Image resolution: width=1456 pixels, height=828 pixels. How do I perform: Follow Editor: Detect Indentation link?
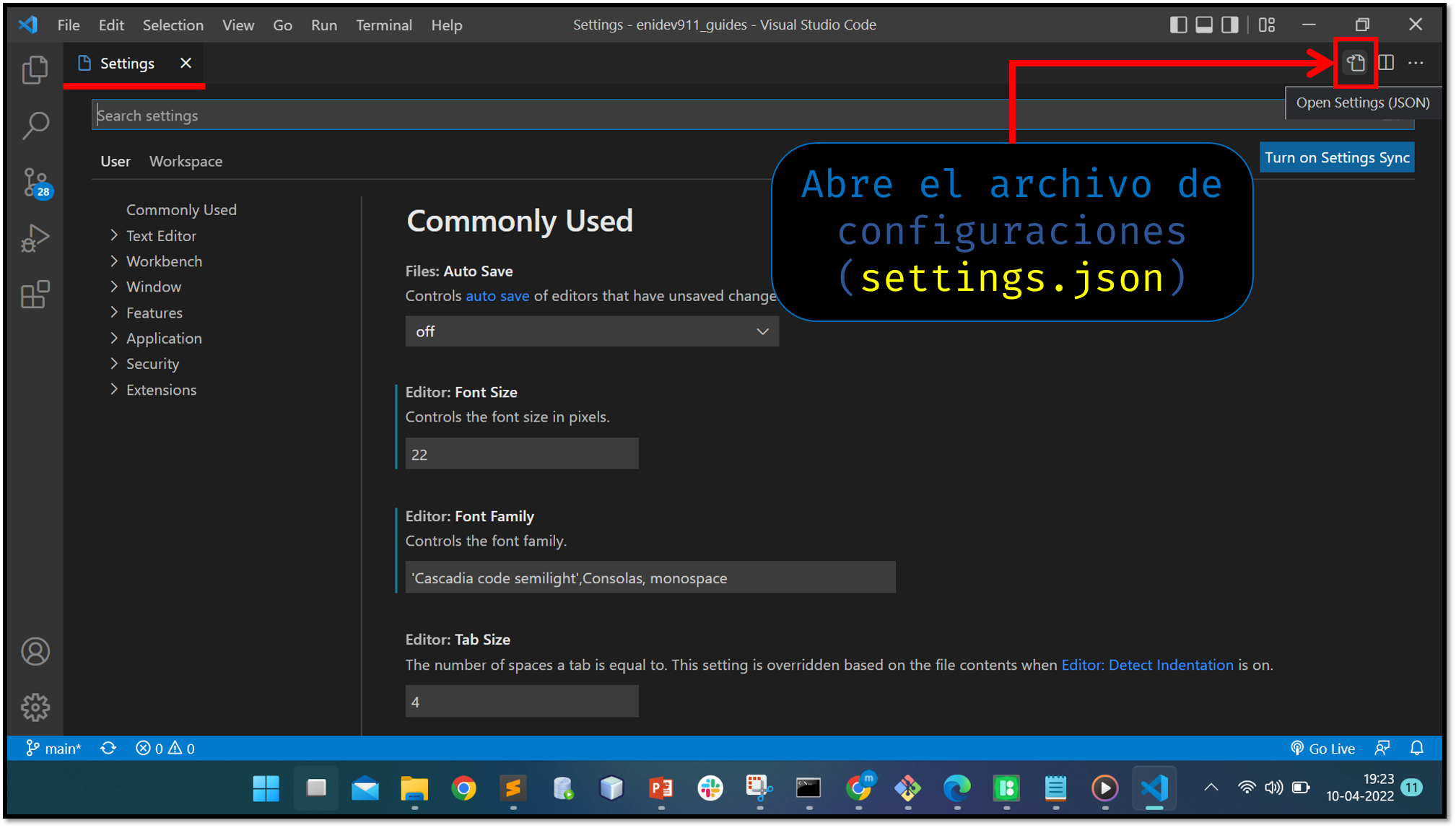(x=1147, y=665)
